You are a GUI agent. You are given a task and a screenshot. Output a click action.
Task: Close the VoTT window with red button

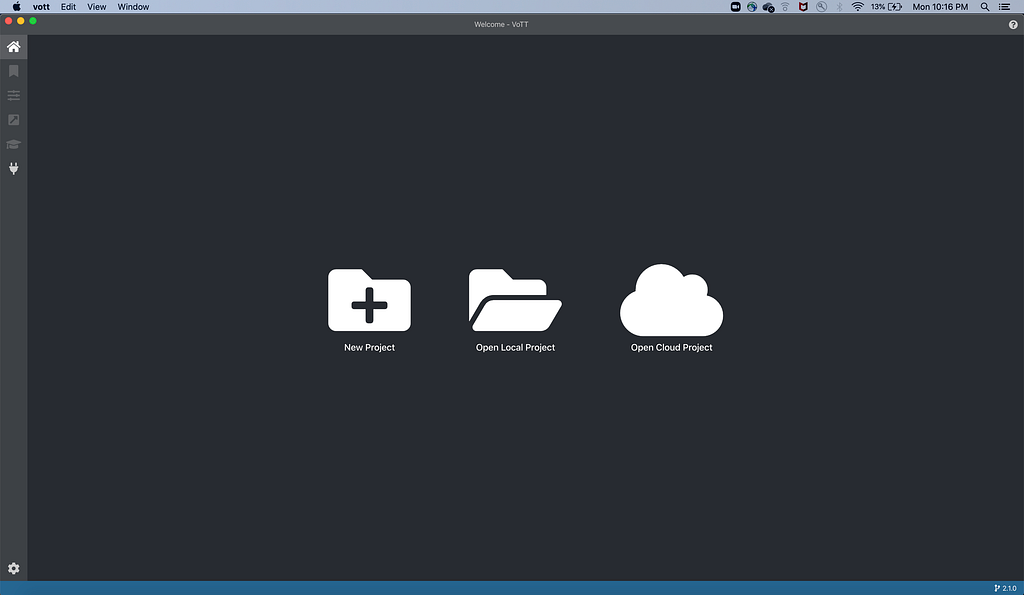pyautogui.click(x=8, y=21)
